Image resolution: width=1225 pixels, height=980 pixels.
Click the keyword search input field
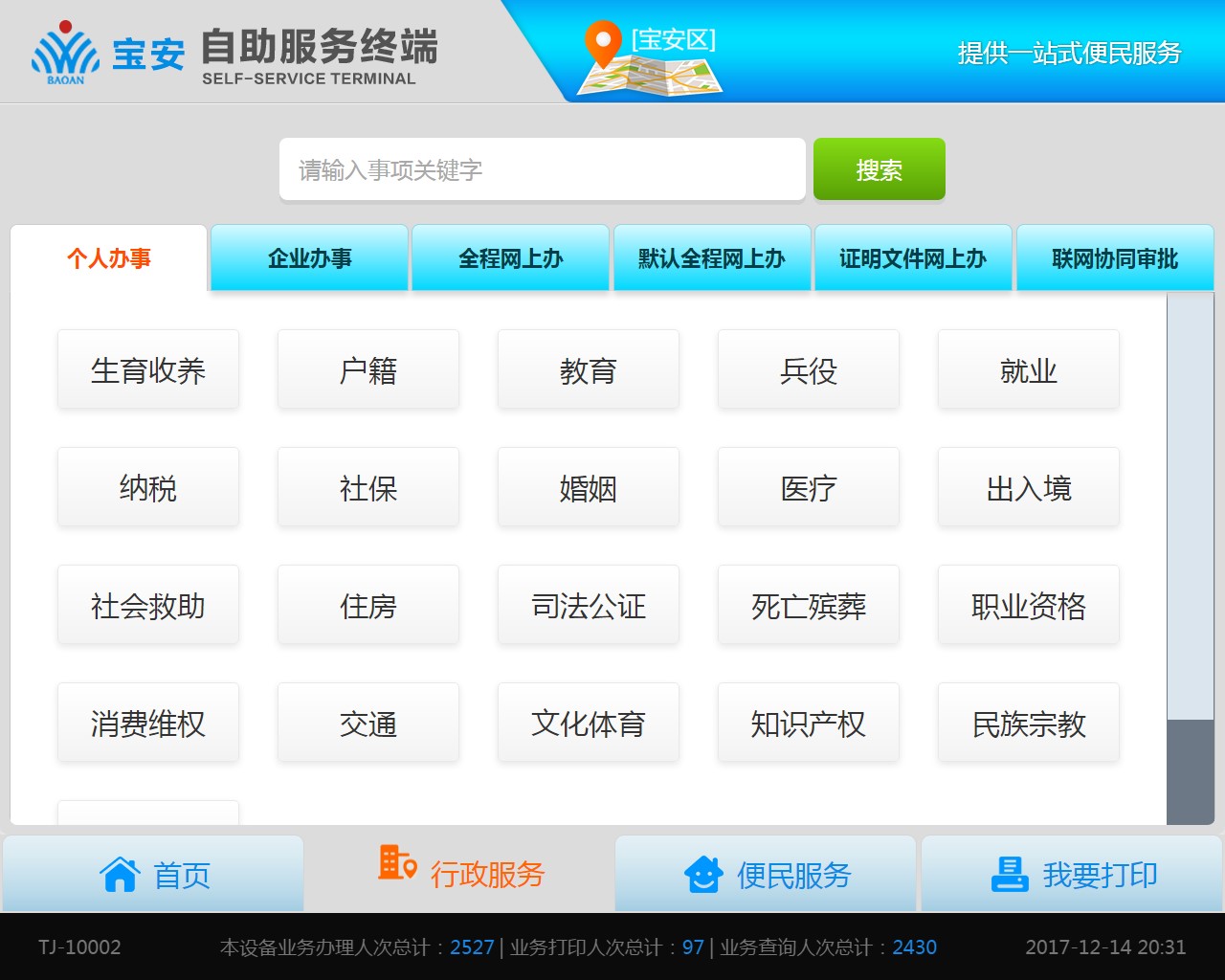pyautogui.click(x=542, y=169)
